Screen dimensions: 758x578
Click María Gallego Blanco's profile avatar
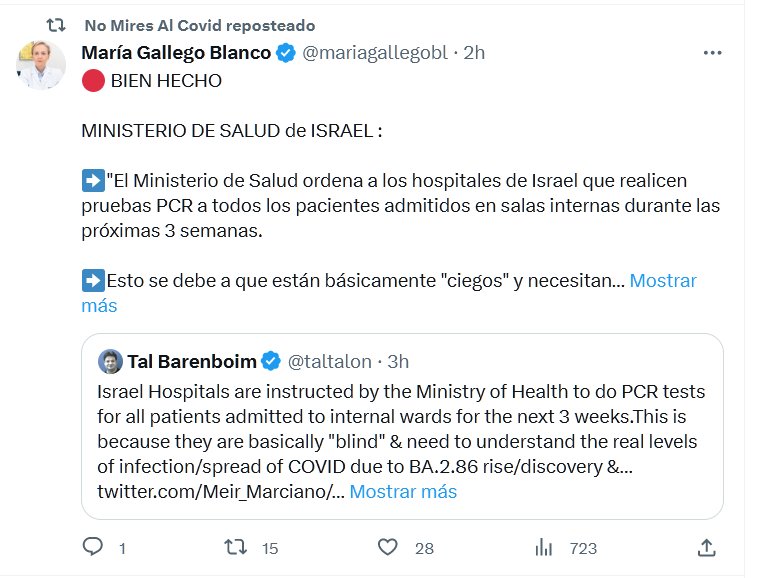click(41, 64)
